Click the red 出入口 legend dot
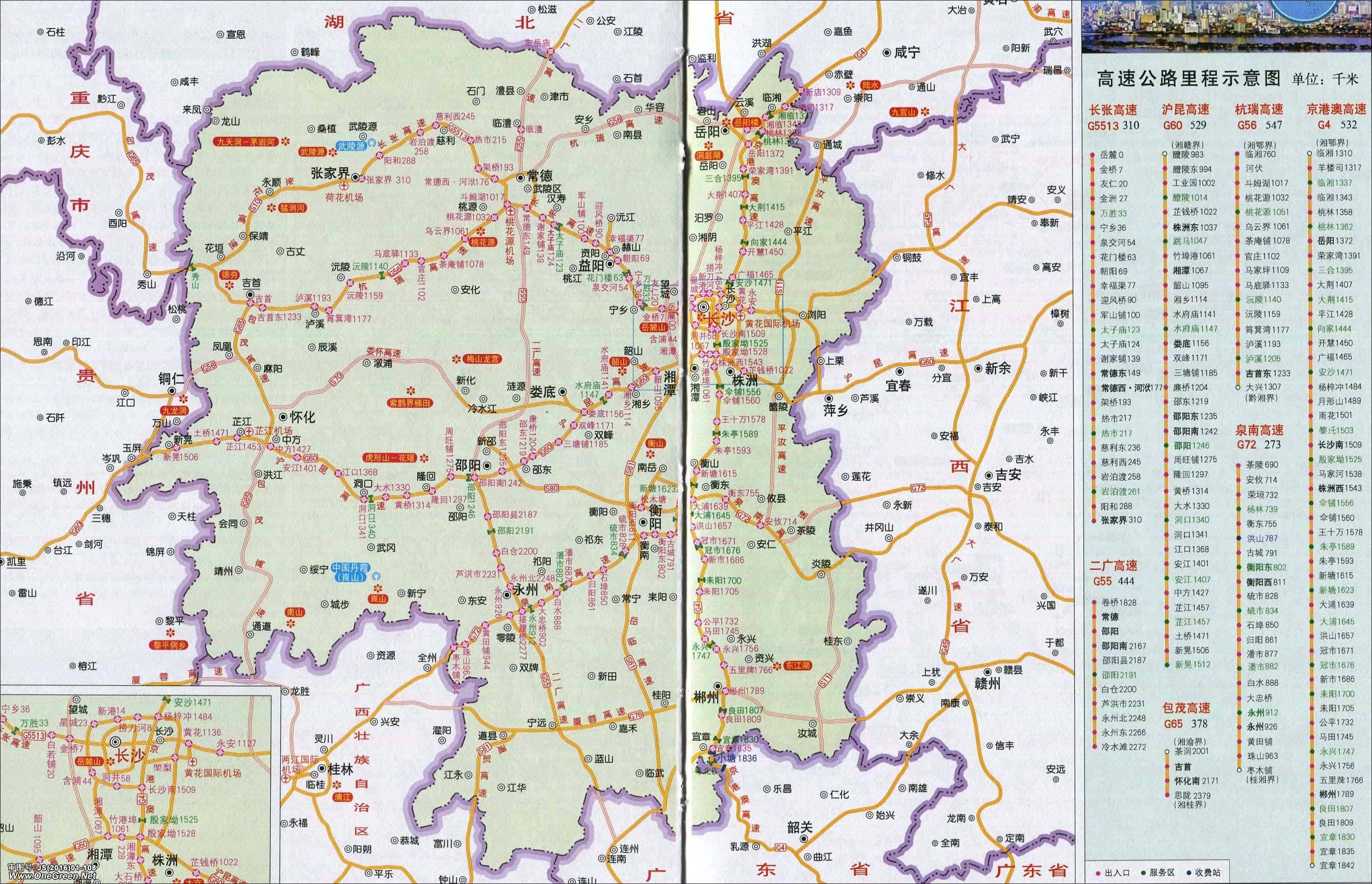The height and width of the screenshot is (884, 1372). coord(1098,873)
